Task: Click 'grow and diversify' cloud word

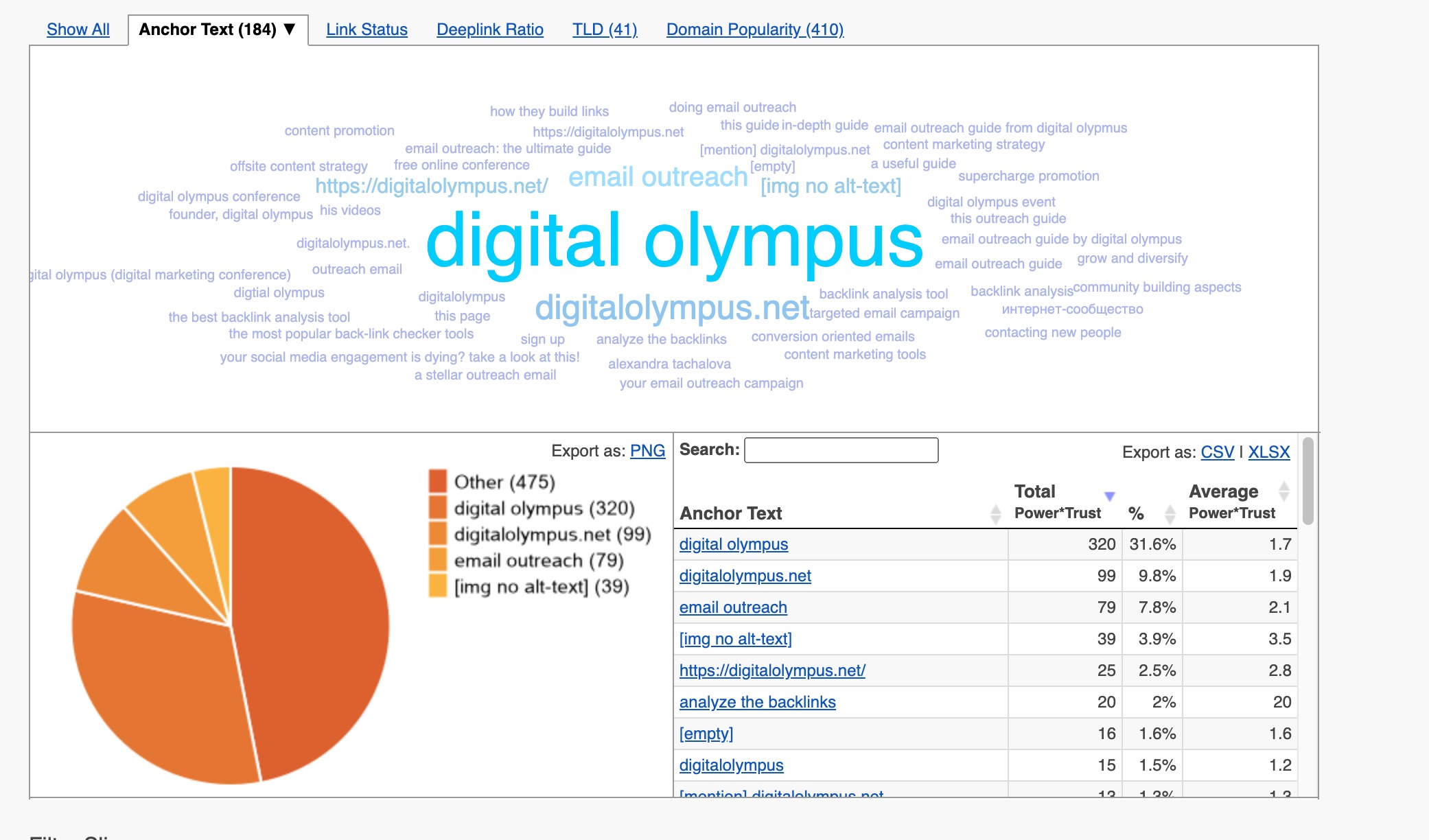Action: point(1132,258)
